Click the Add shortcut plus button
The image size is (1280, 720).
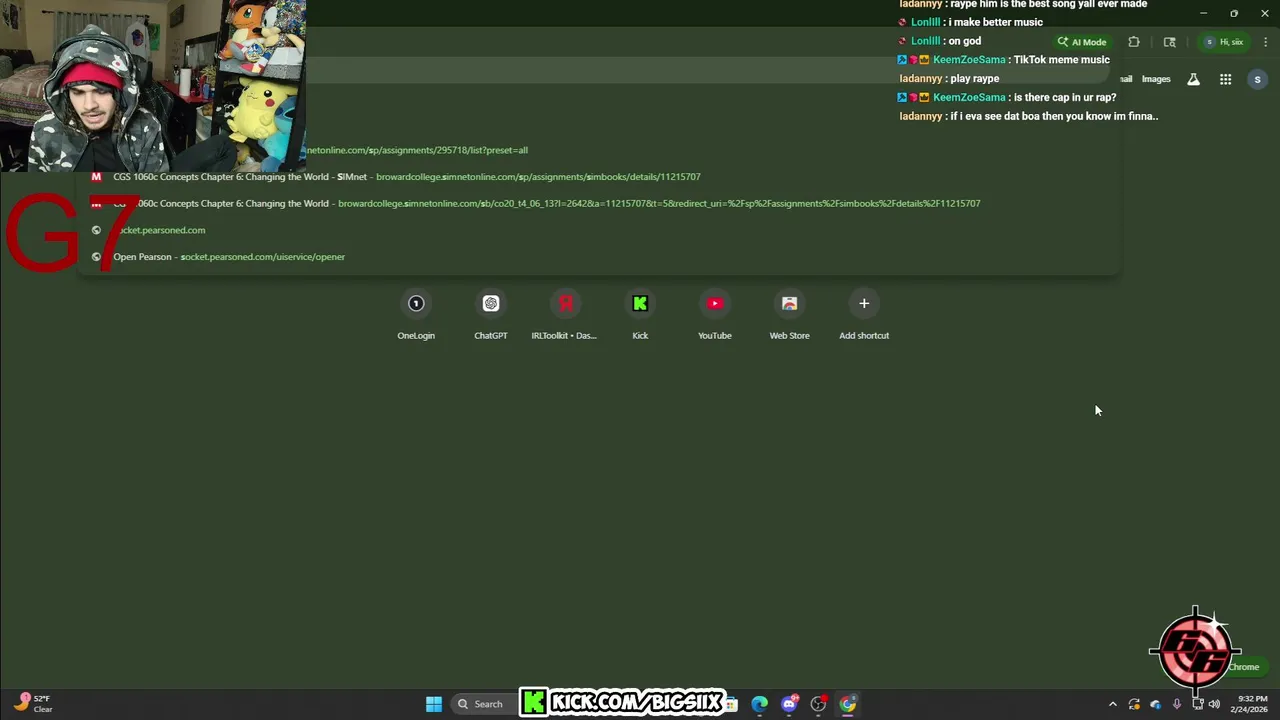coord(864,303)
